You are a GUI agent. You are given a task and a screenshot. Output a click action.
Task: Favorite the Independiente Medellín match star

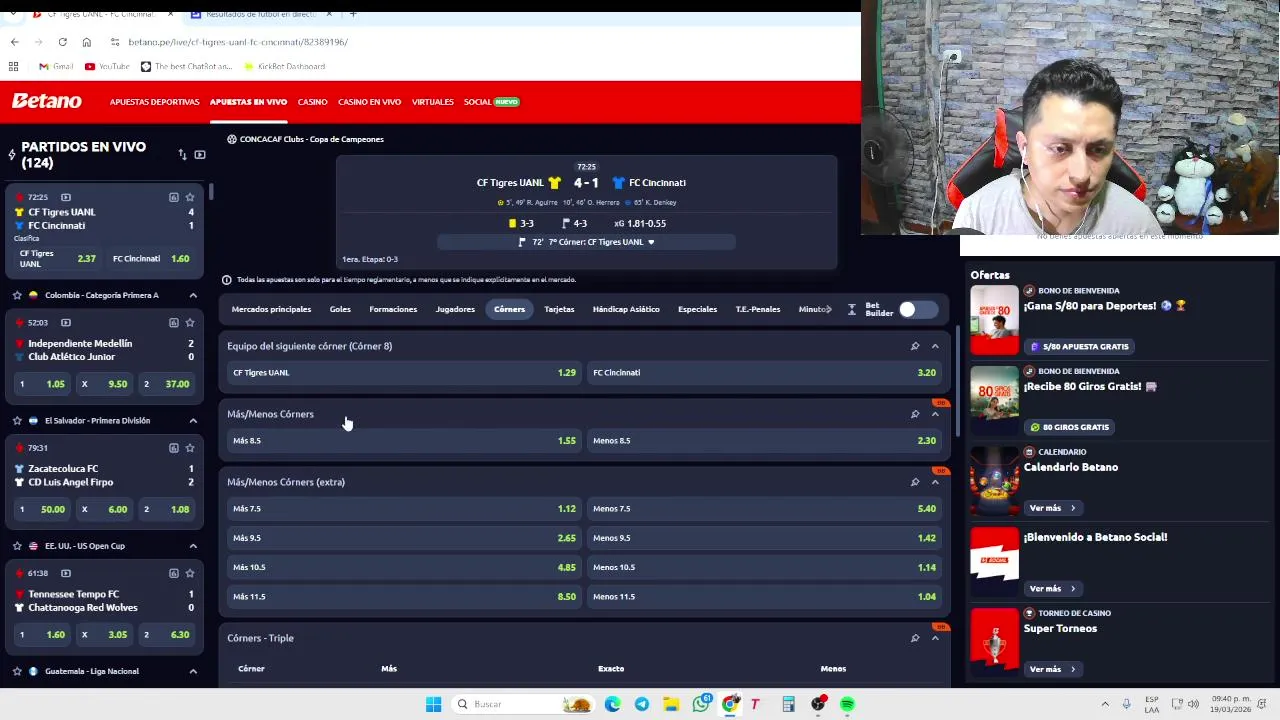pos(190,322)
